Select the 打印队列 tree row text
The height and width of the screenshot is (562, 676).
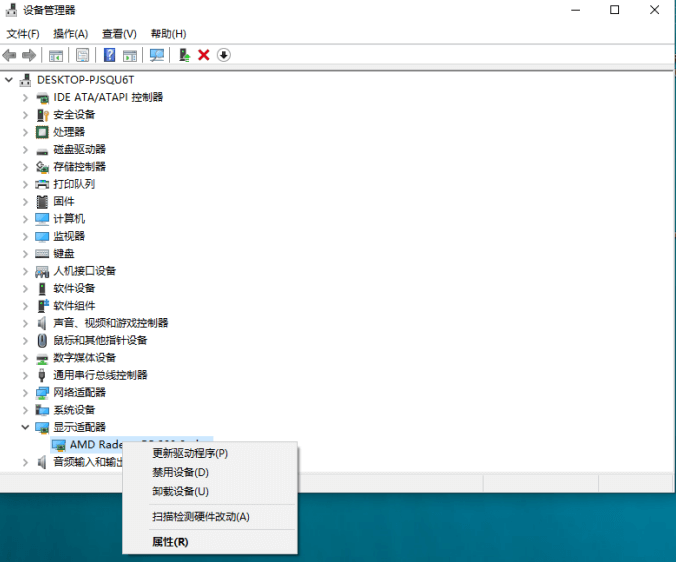tap(74, 184)
